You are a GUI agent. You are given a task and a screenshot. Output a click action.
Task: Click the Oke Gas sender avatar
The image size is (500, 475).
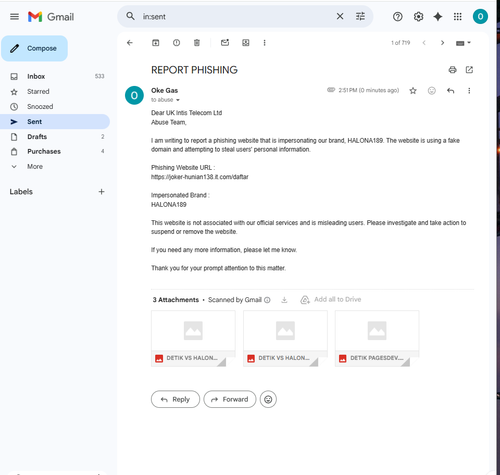pyautogui.click(x=134, y=95)
